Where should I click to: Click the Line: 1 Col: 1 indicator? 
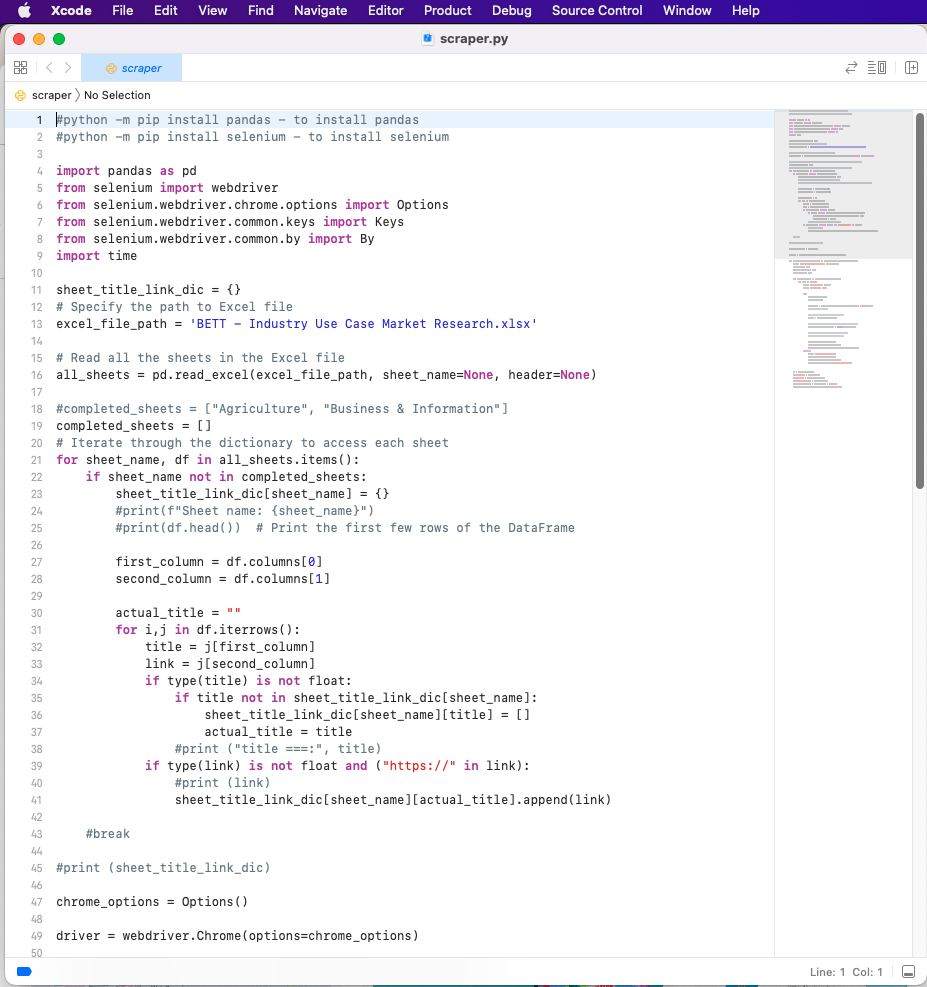coord(846,972)
